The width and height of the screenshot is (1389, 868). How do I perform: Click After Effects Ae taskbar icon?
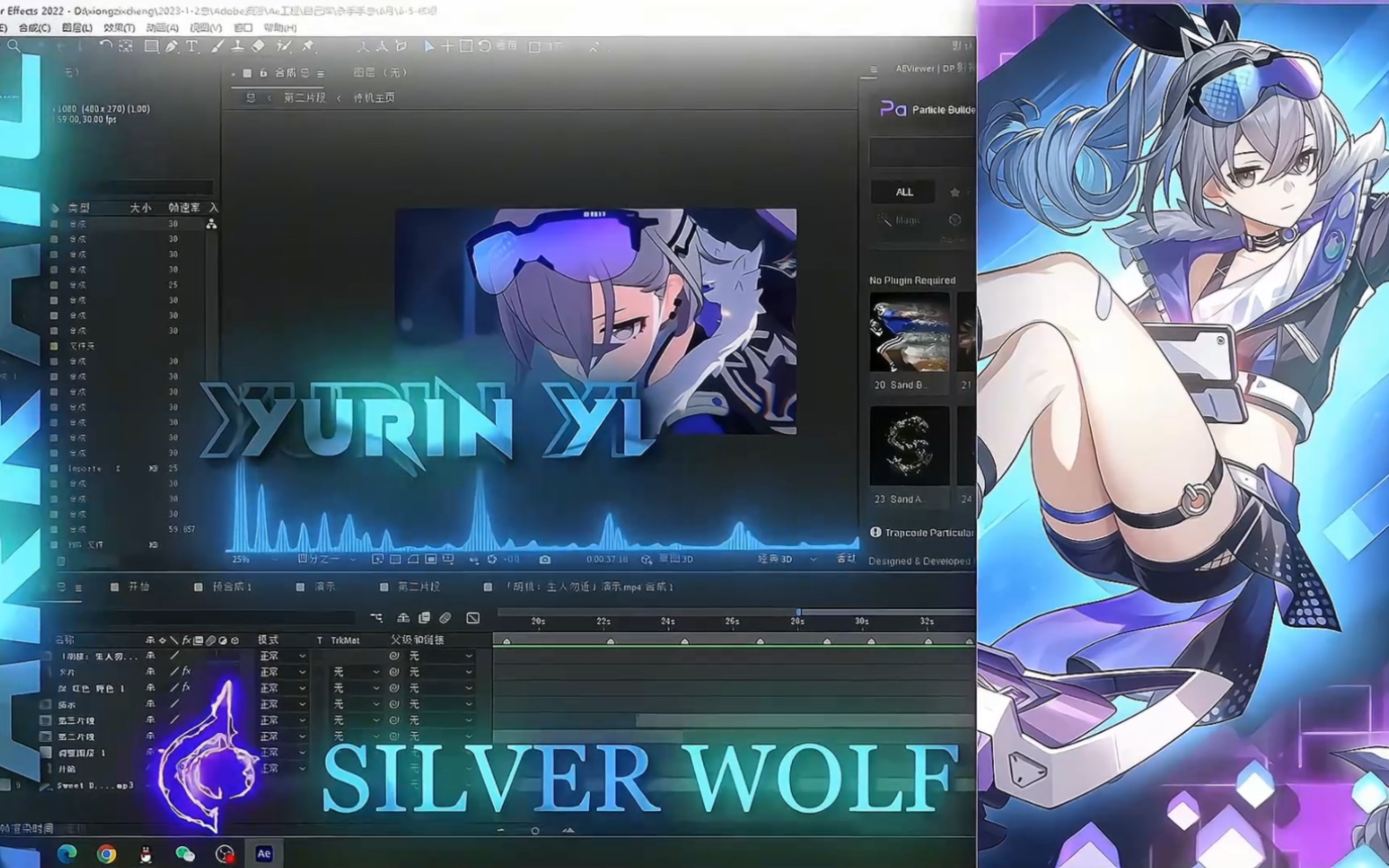(263, 853)
